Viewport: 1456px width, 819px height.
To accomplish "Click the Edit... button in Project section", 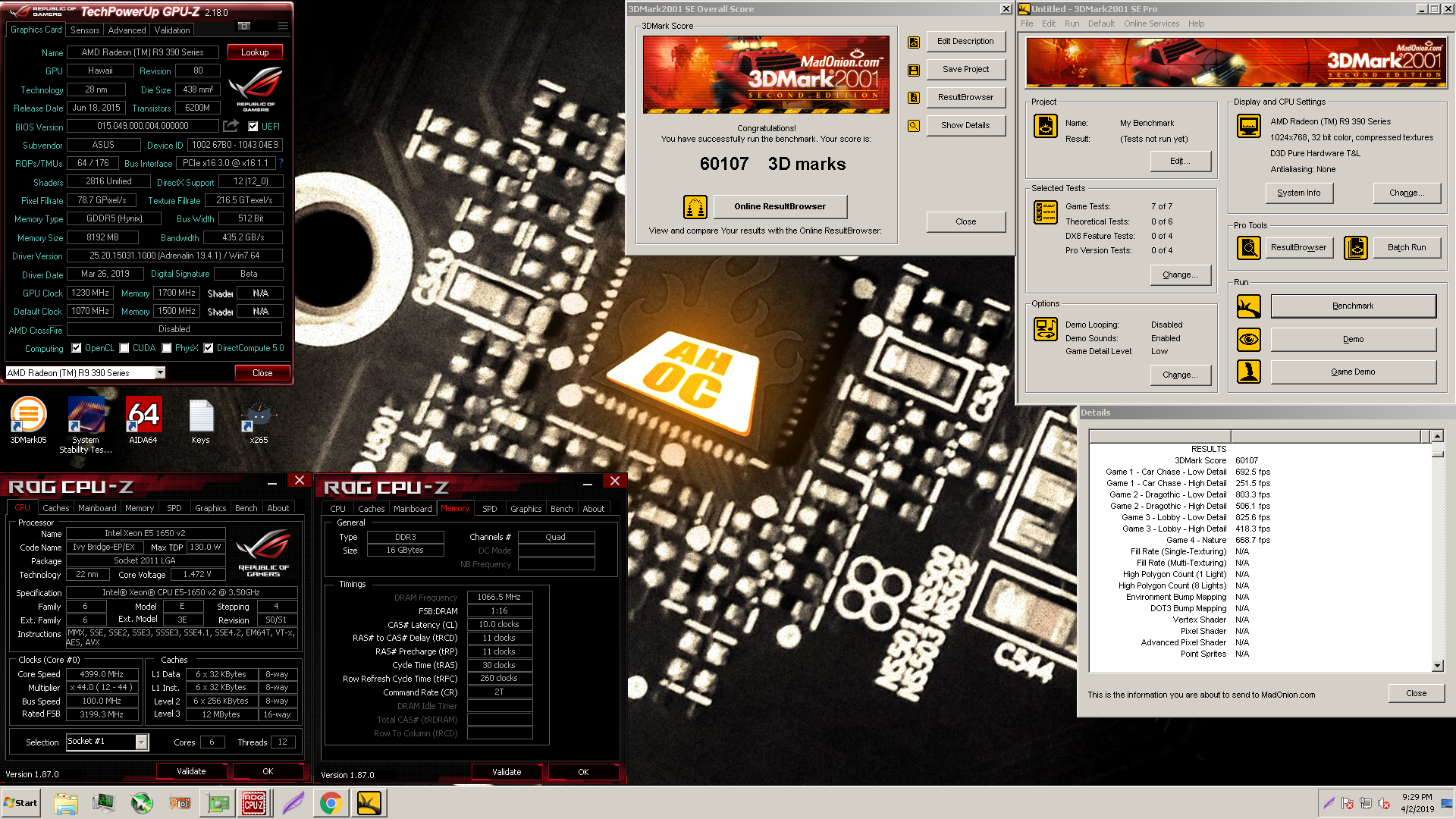I will pos(1180,161).
